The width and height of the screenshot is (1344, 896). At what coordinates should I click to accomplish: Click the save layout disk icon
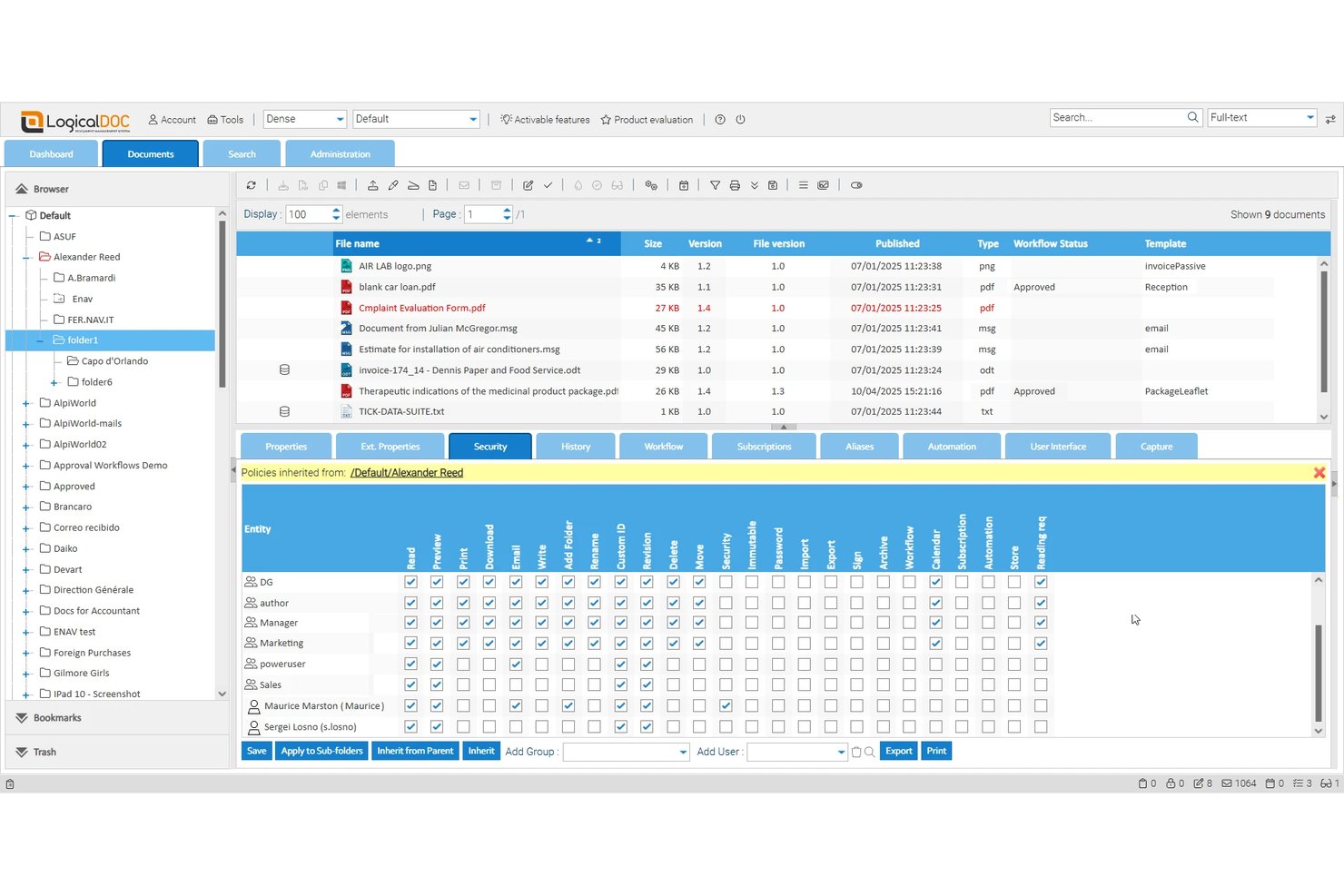tap(773, 185)
